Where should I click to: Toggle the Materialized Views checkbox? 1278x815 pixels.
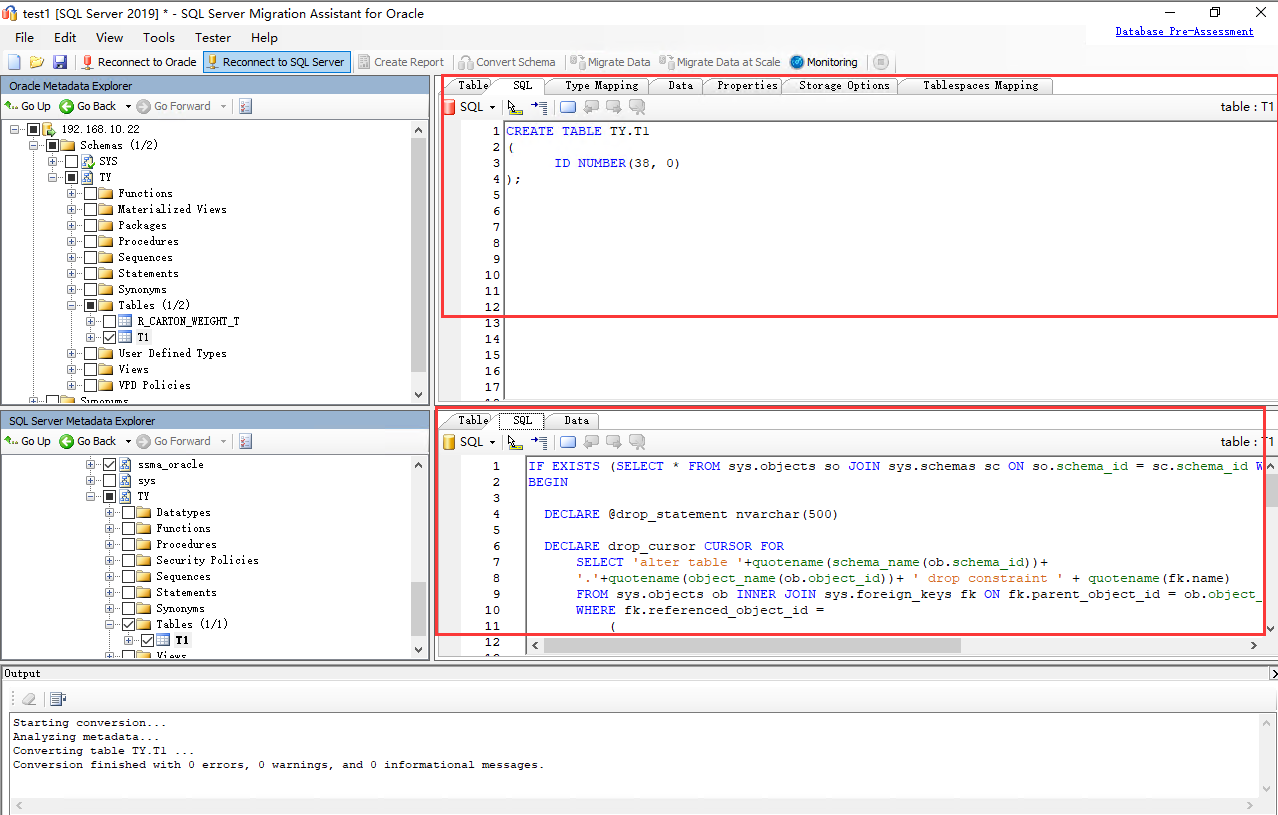click(90, 209)
